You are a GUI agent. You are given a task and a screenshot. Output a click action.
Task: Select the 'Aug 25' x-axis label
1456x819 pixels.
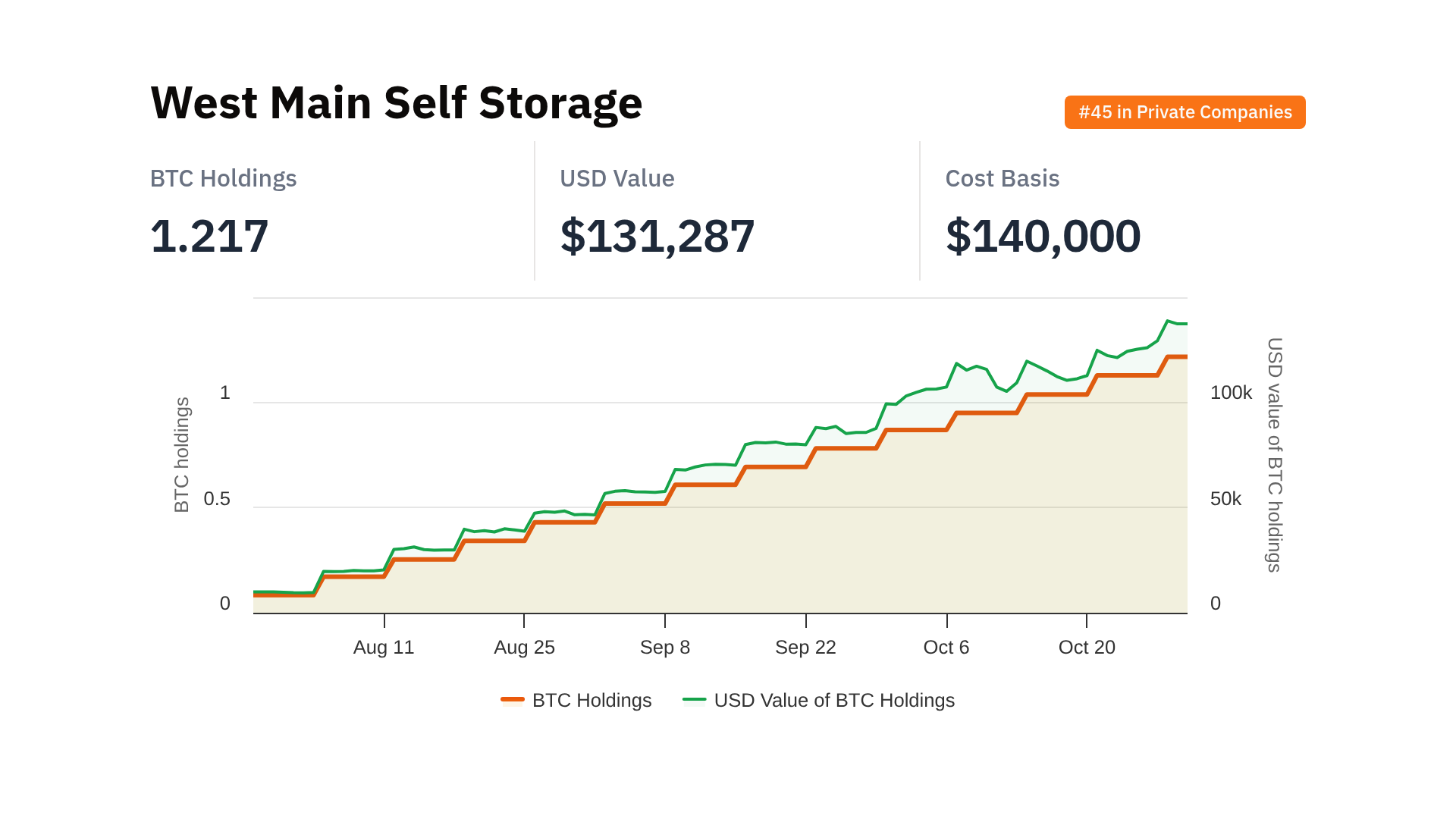(524, 647)
